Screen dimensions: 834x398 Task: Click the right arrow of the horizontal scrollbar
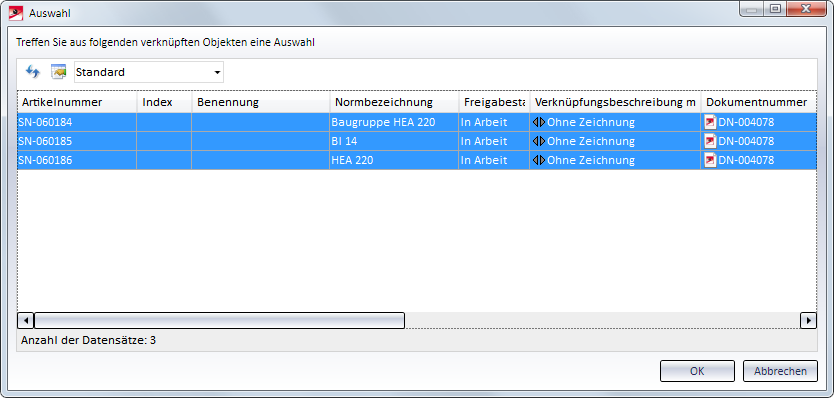tap(808, 320)
